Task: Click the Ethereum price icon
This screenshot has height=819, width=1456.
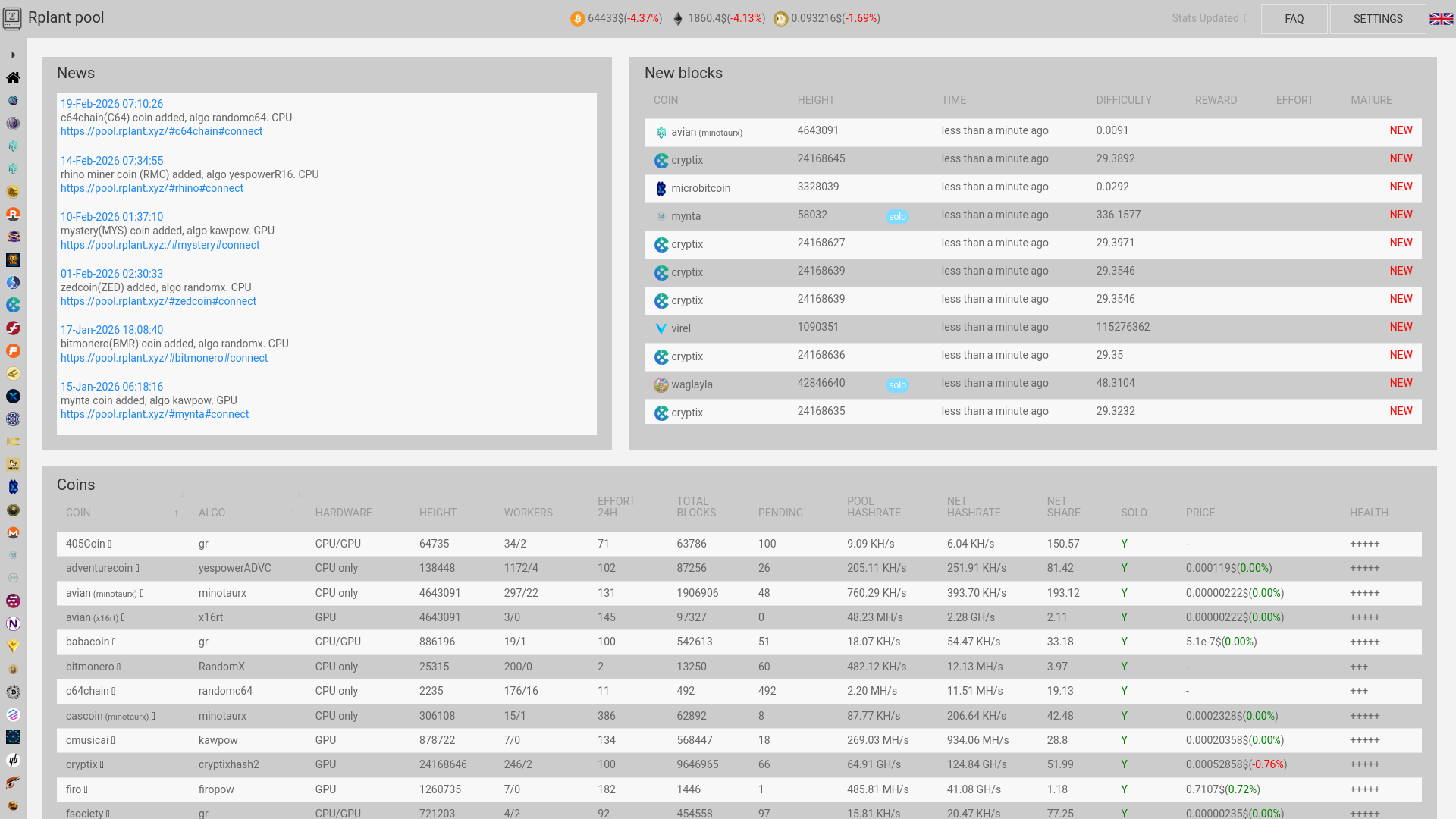Action: pyautogui.click(x=678, y=19)
